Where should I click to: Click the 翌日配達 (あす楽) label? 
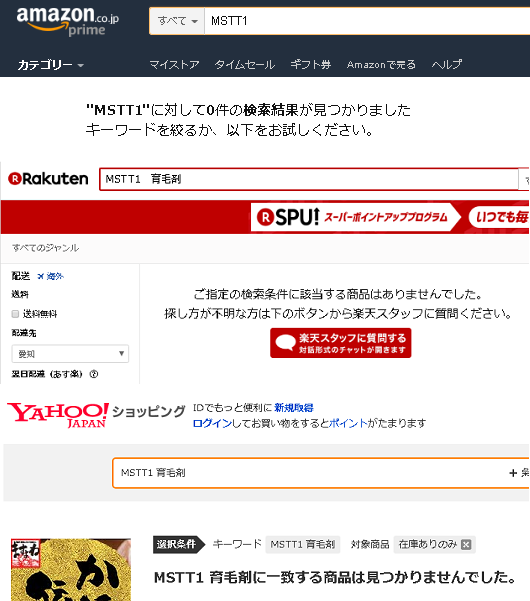point(47,374)
